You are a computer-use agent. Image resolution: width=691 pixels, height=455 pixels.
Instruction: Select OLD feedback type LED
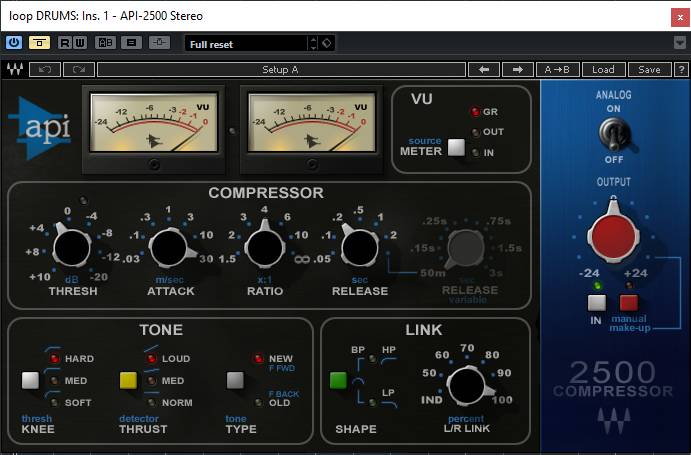(x=259, y=402)
